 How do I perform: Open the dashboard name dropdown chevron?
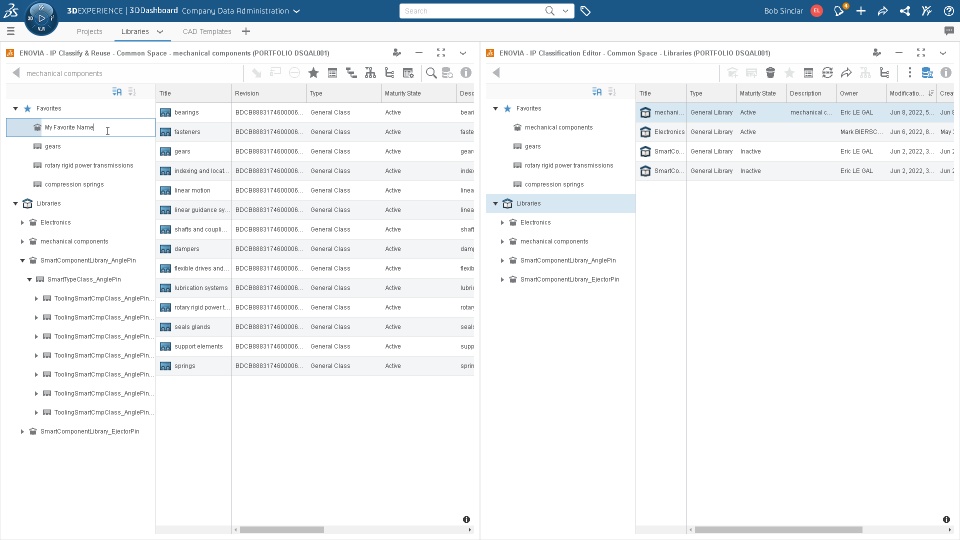[x=297, y=11]
